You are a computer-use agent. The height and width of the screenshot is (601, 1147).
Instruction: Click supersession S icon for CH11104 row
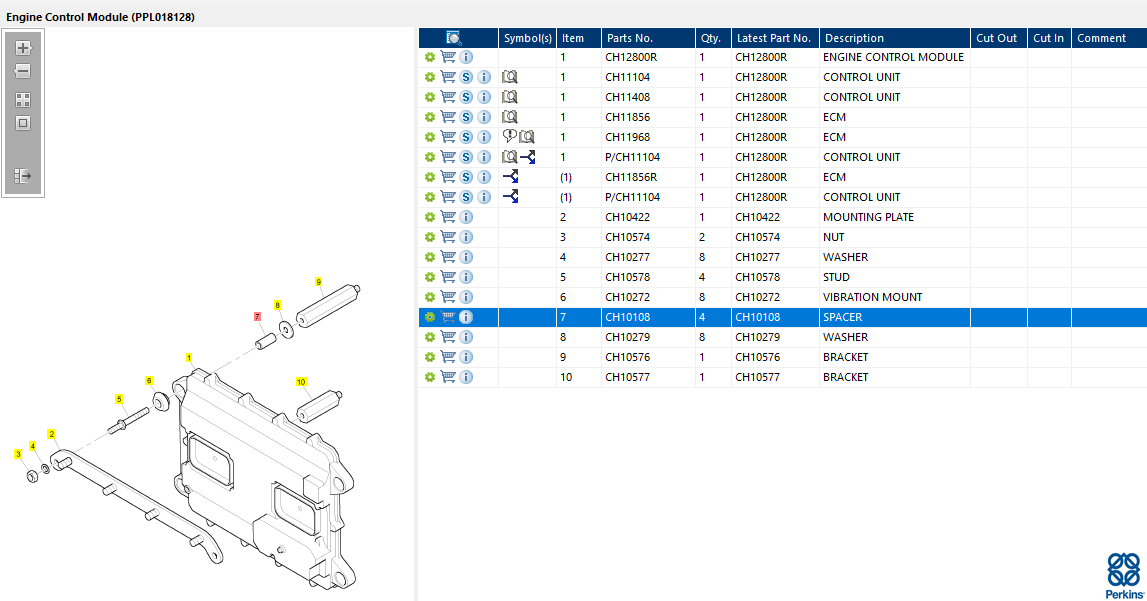click(466, 77)
